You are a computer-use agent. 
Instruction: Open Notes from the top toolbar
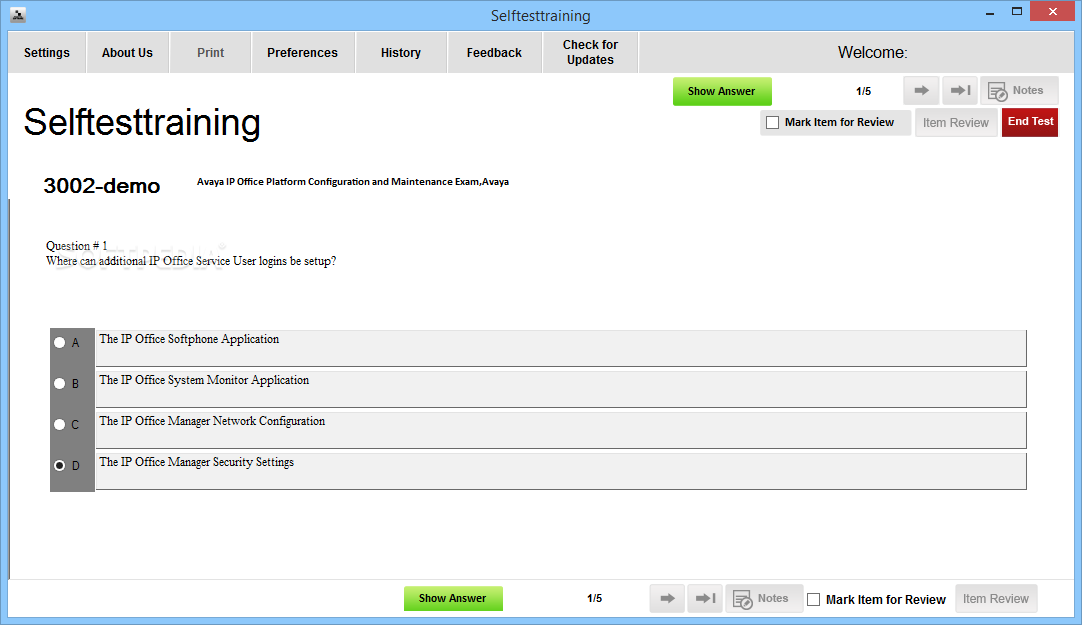[1019, 90]
